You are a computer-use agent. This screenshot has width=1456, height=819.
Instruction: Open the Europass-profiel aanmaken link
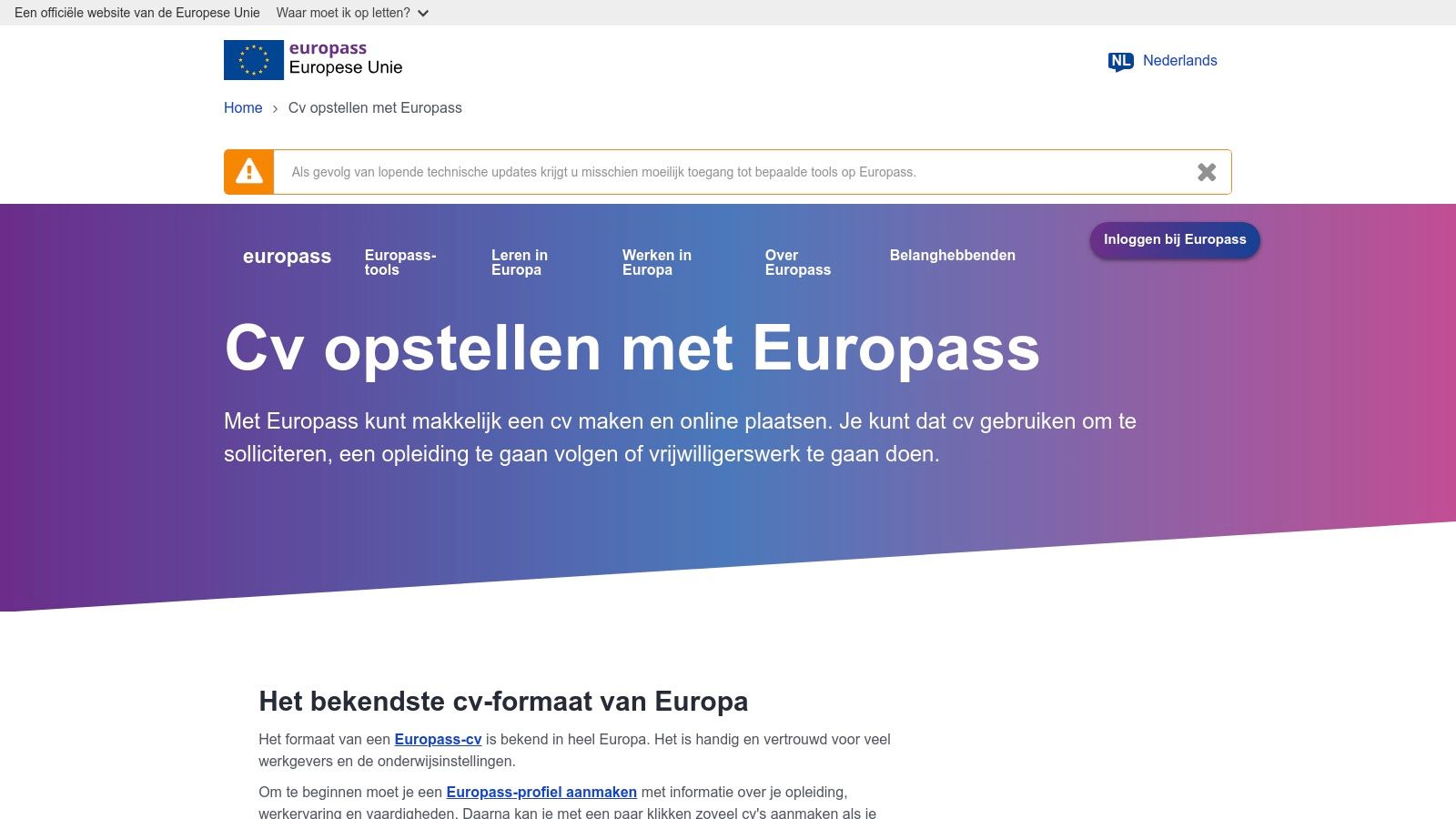click(x=541, y=792)
